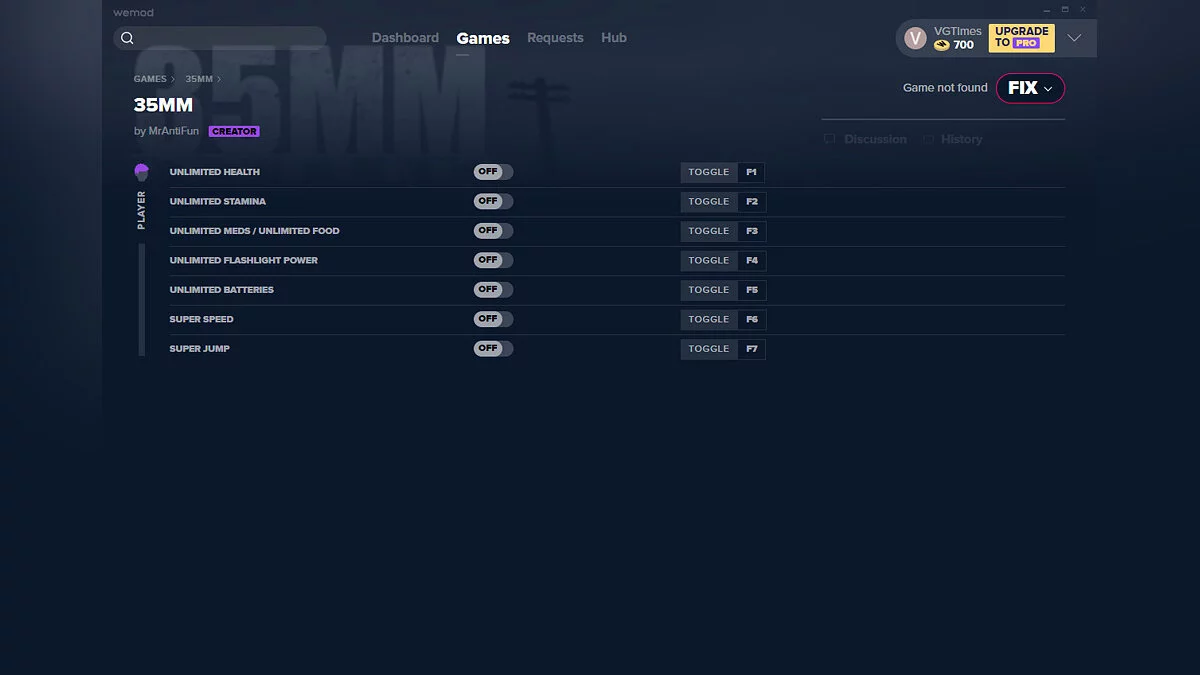Open the VGTimes user avatar
The image size is (1200, 675).
[915, 38]
